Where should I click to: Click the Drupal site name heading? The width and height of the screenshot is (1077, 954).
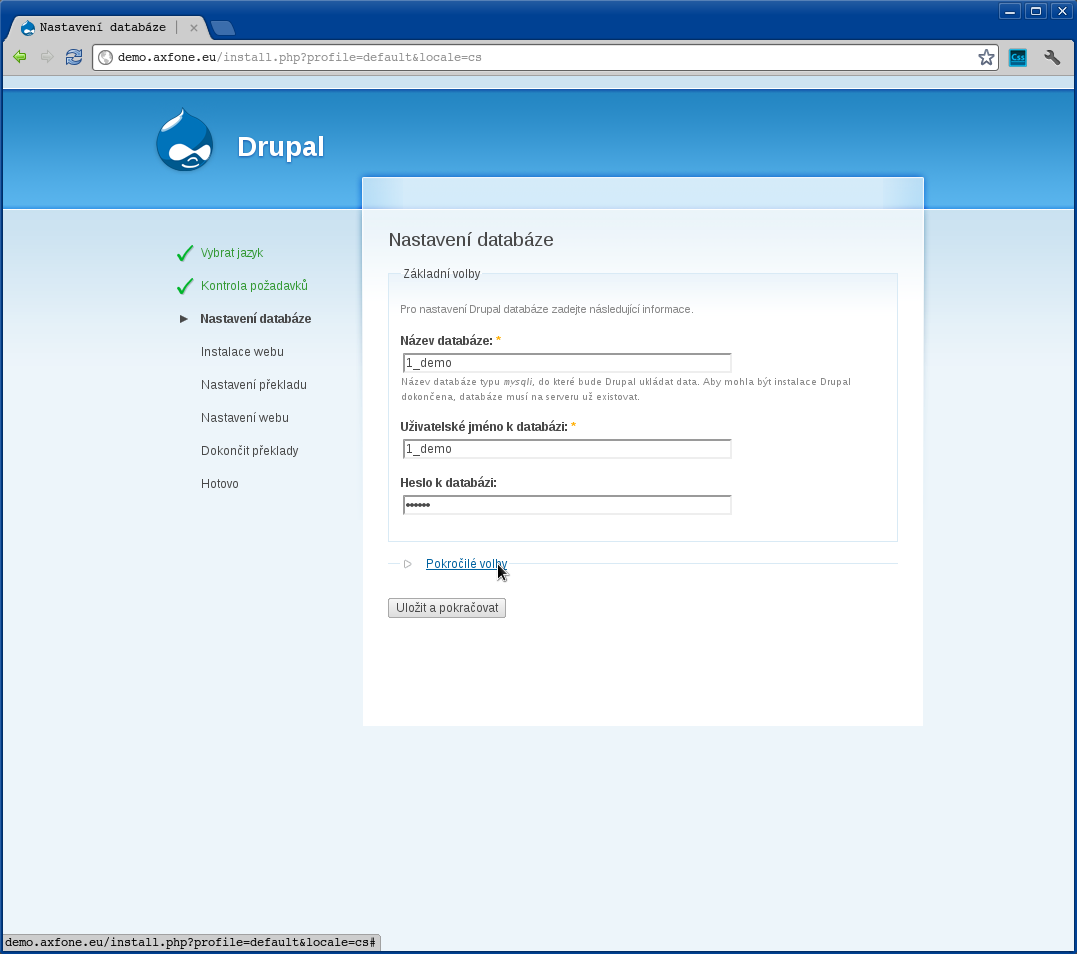pos(281,147)
